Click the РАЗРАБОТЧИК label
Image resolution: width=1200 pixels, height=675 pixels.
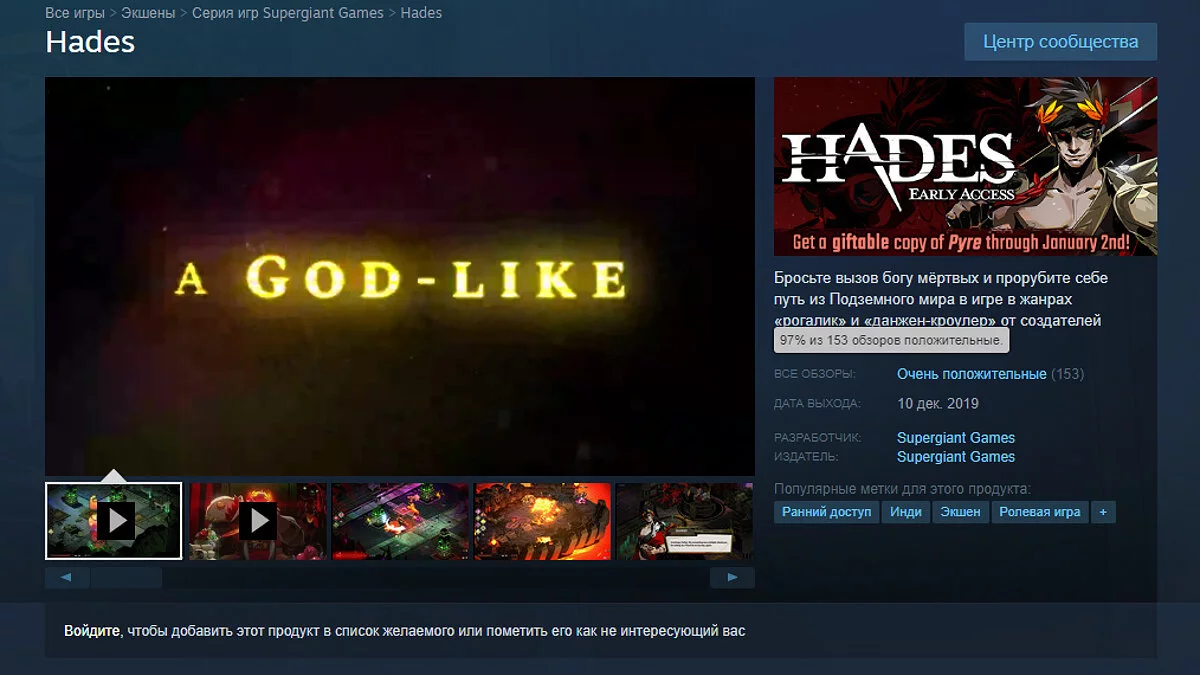pyautogui.click(x=818, y=438)
